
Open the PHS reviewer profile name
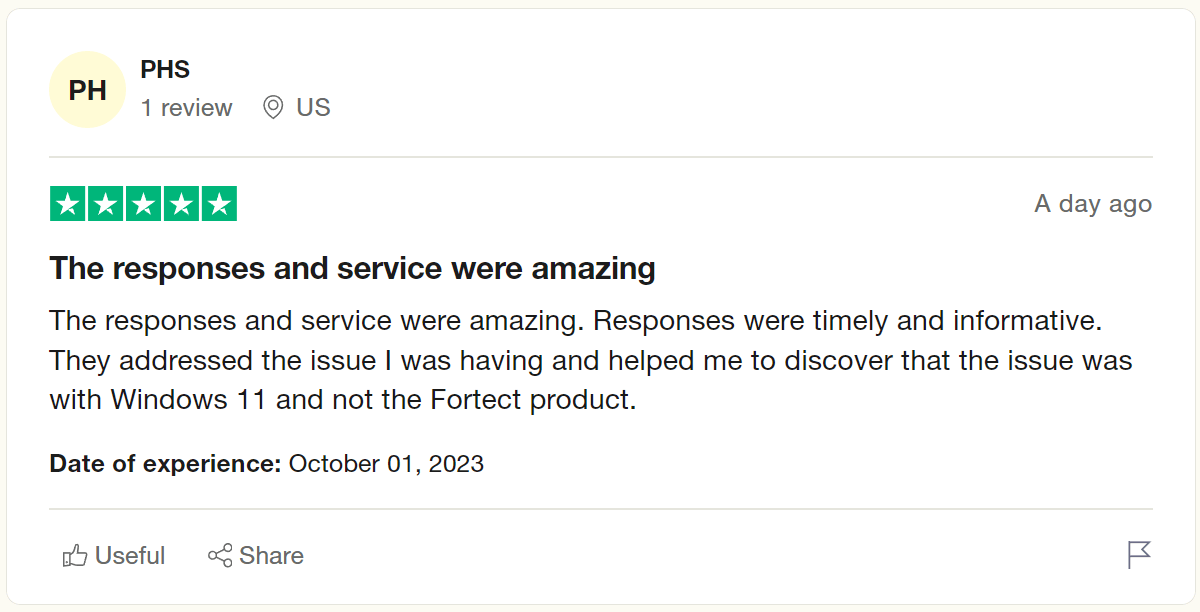click(165, 70)
